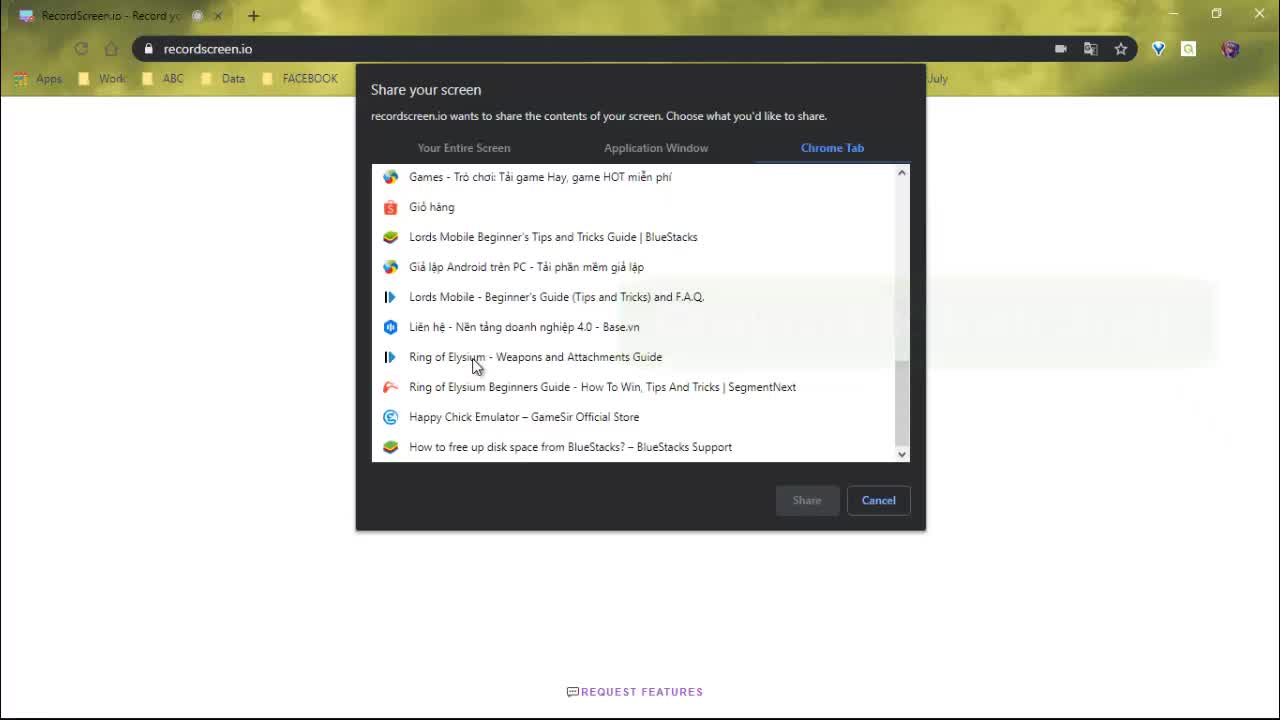This screenshot has height=720, width=1280.
Task: Open a new browser tab
Action: click(253, 16)
